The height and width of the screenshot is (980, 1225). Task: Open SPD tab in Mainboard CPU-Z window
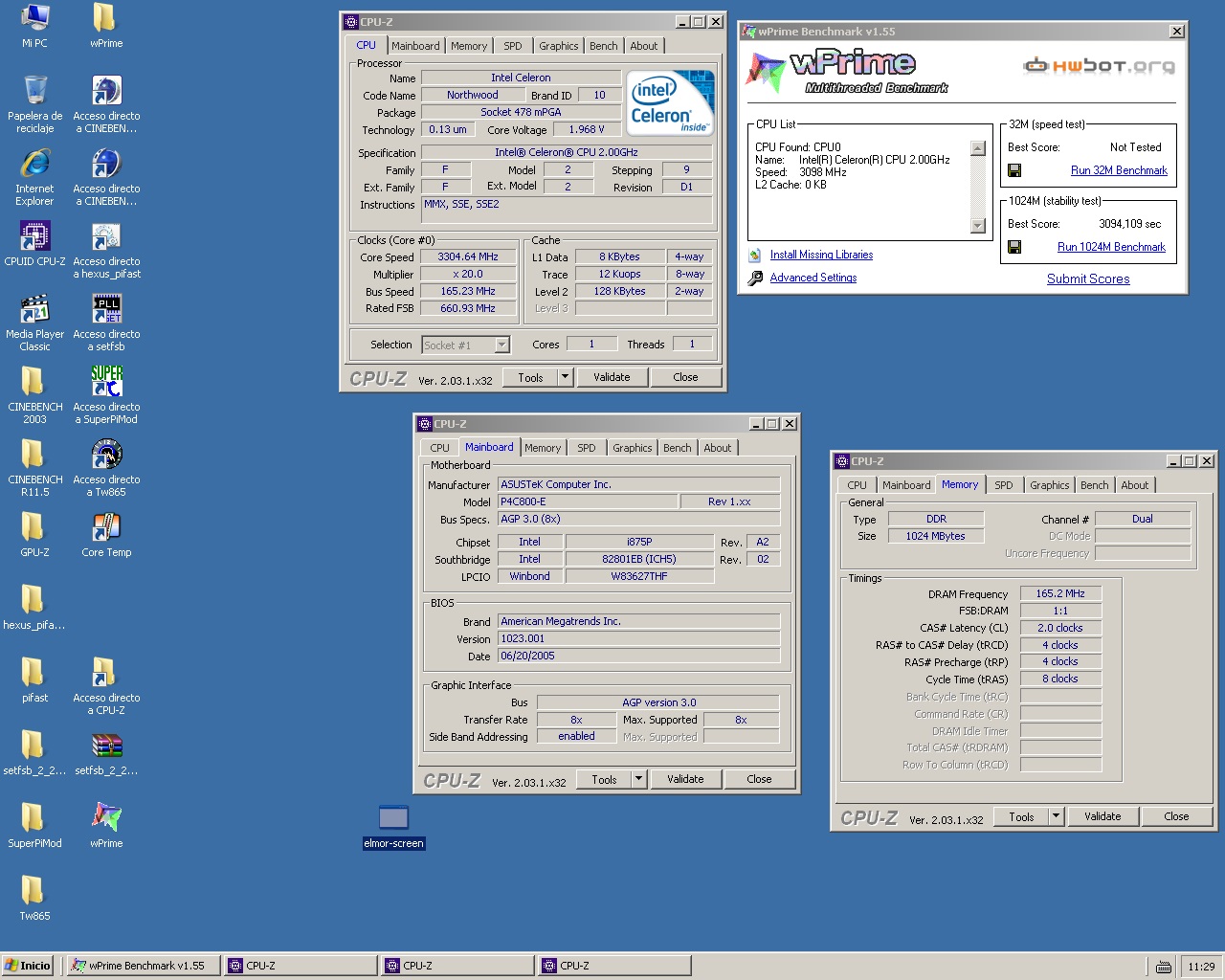point(586,448)
